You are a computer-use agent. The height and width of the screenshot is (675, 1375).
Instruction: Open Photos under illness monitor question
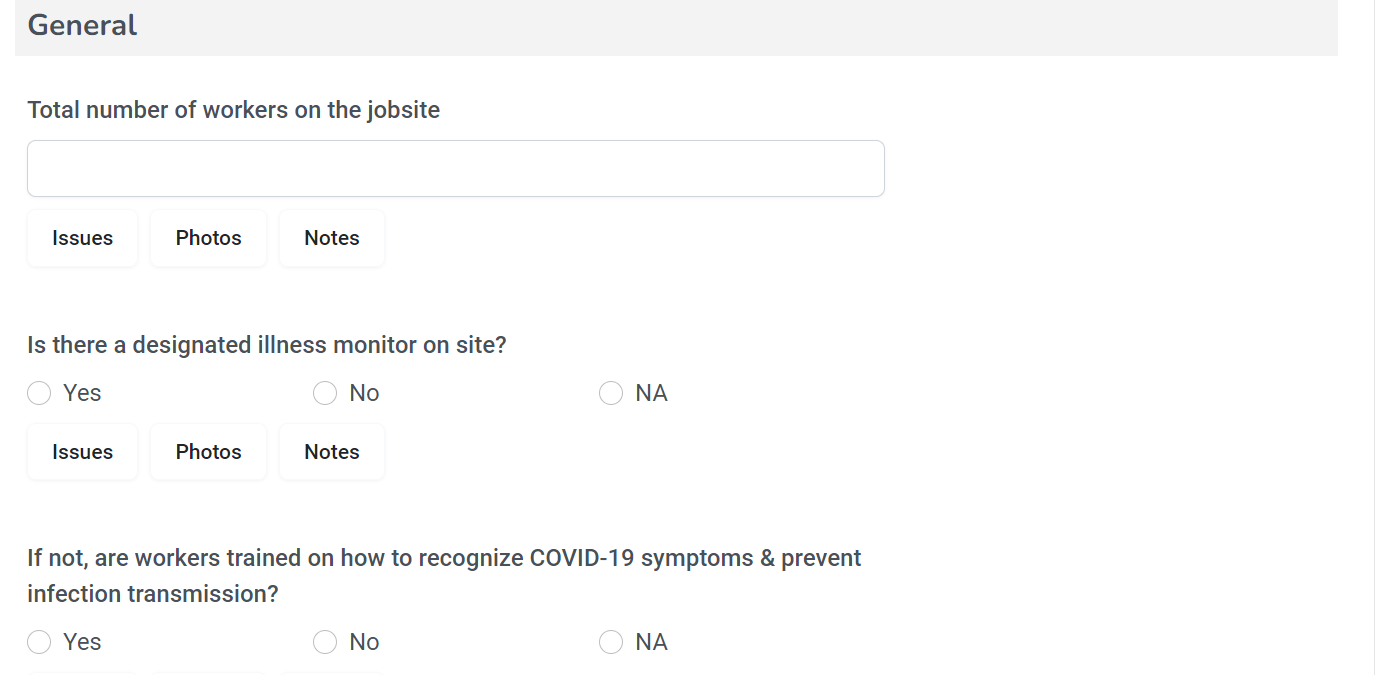[x=208, y=452]
